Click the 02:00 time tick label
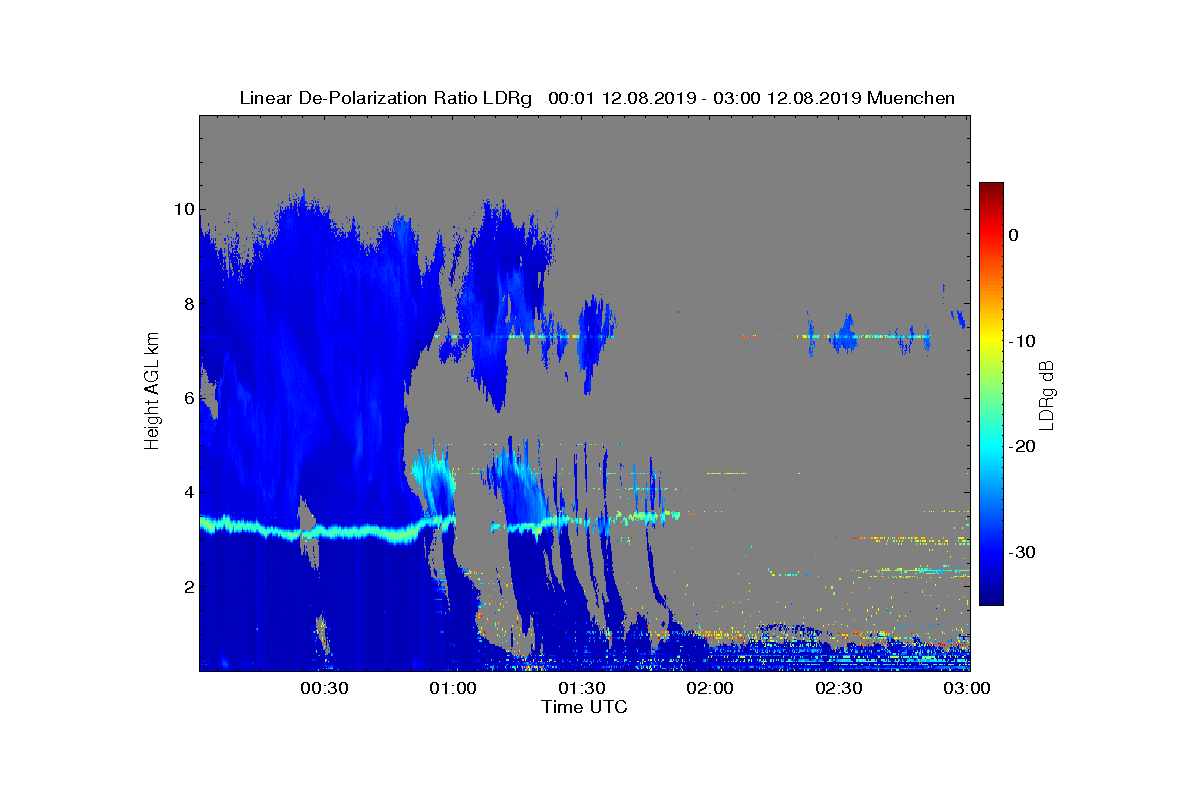Image resolution: width=1200 pixels, height=800 pixels. click(x=710, y=689)
